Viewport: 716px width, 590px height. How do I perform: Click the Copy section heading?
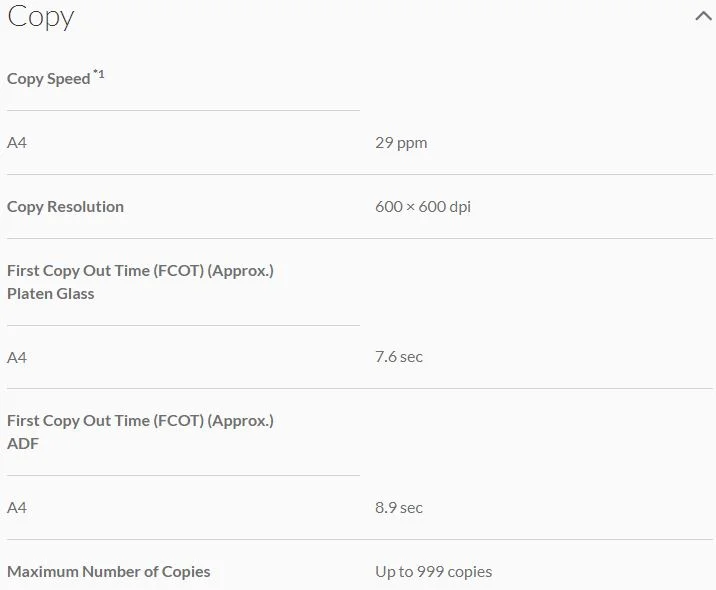pos(41,18)
